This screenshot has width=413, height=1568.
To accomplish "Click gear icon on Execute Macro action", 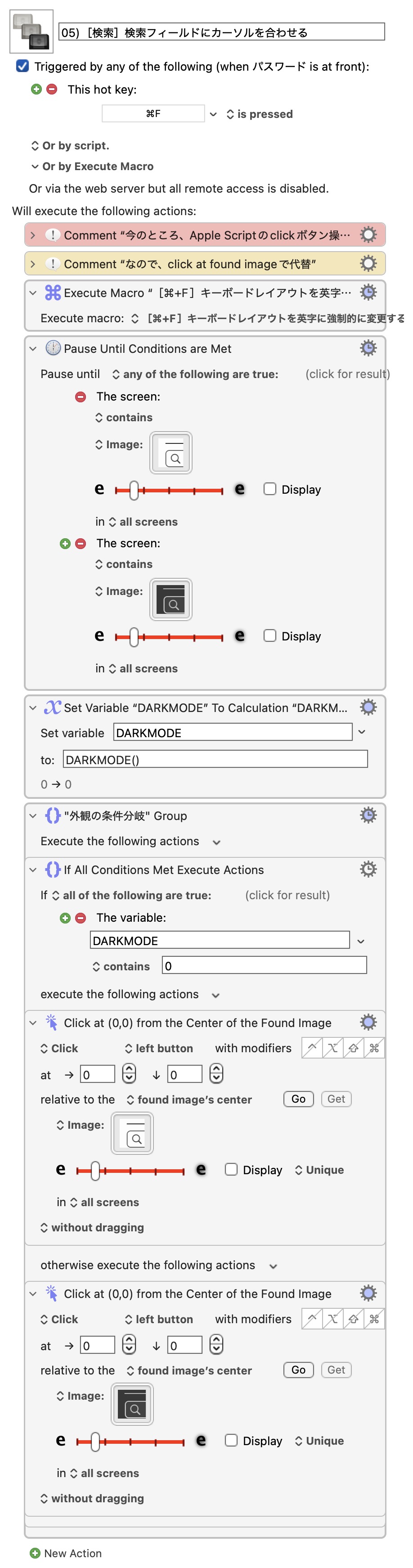I will click(x=368, y=293).
